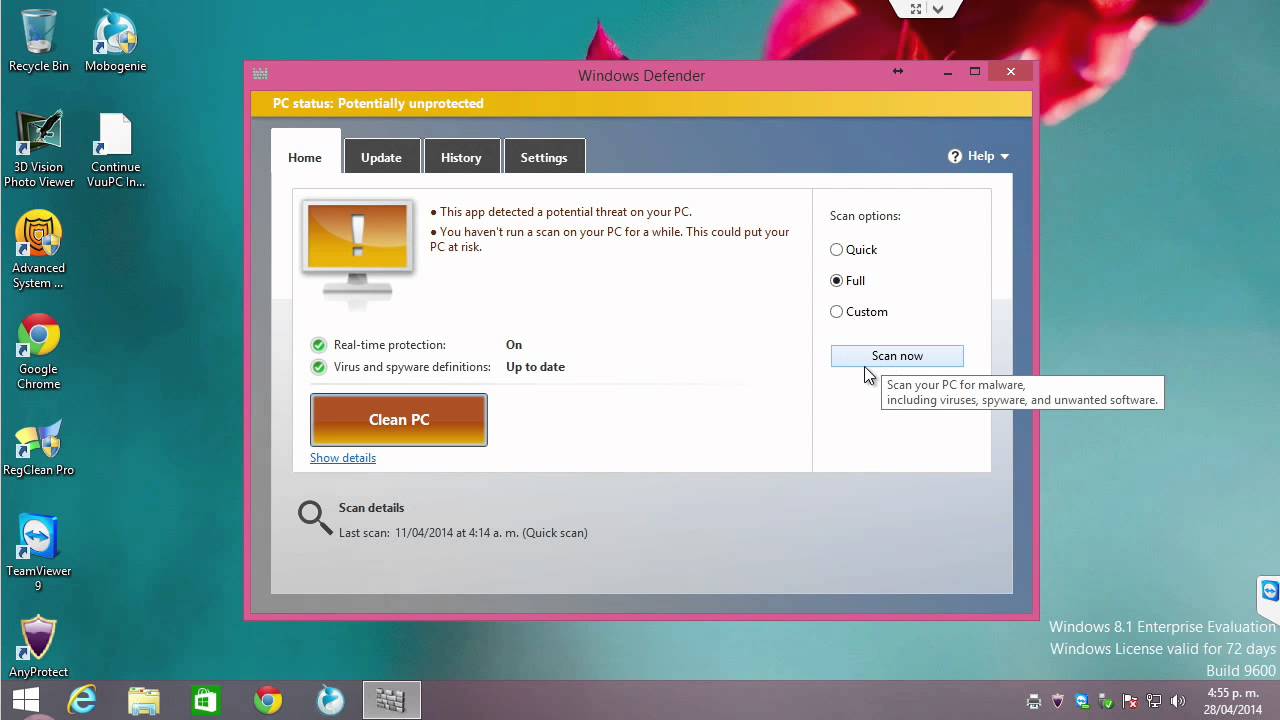Open File Explorer from the taskbar
The height and width of the screenshot is (720, 1280).
[x=143, y=701]
